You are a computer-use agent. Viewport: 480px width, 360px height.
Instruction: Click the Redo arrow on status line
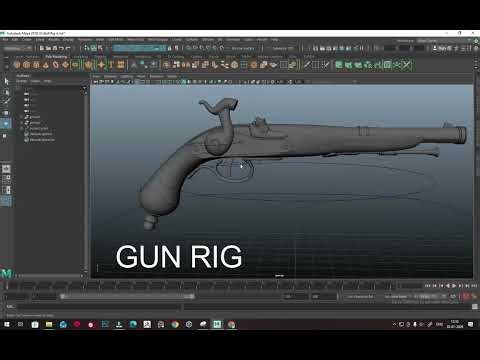click(68, 48)
